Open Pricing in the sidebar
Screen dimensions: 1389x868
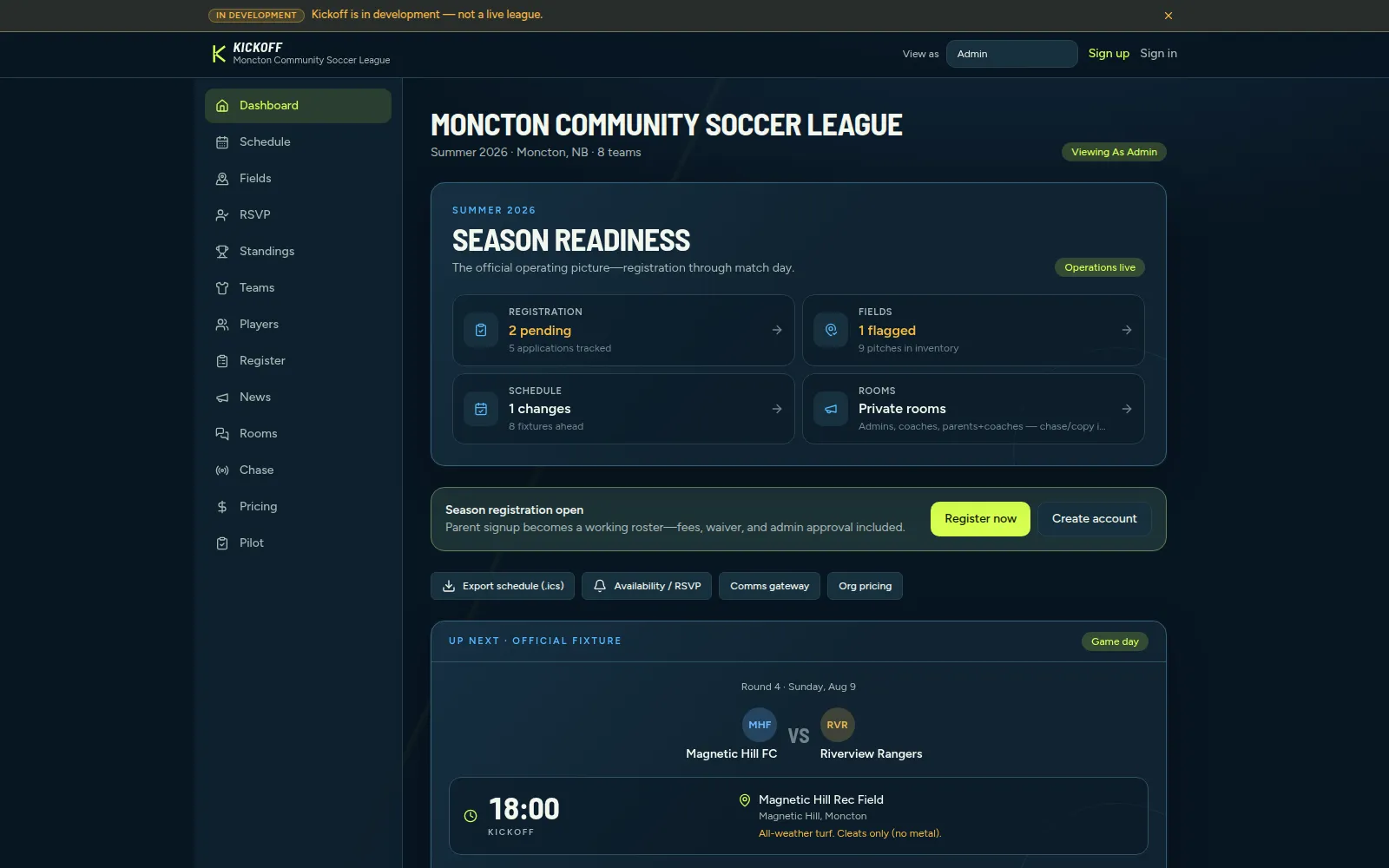click(298, 507)
